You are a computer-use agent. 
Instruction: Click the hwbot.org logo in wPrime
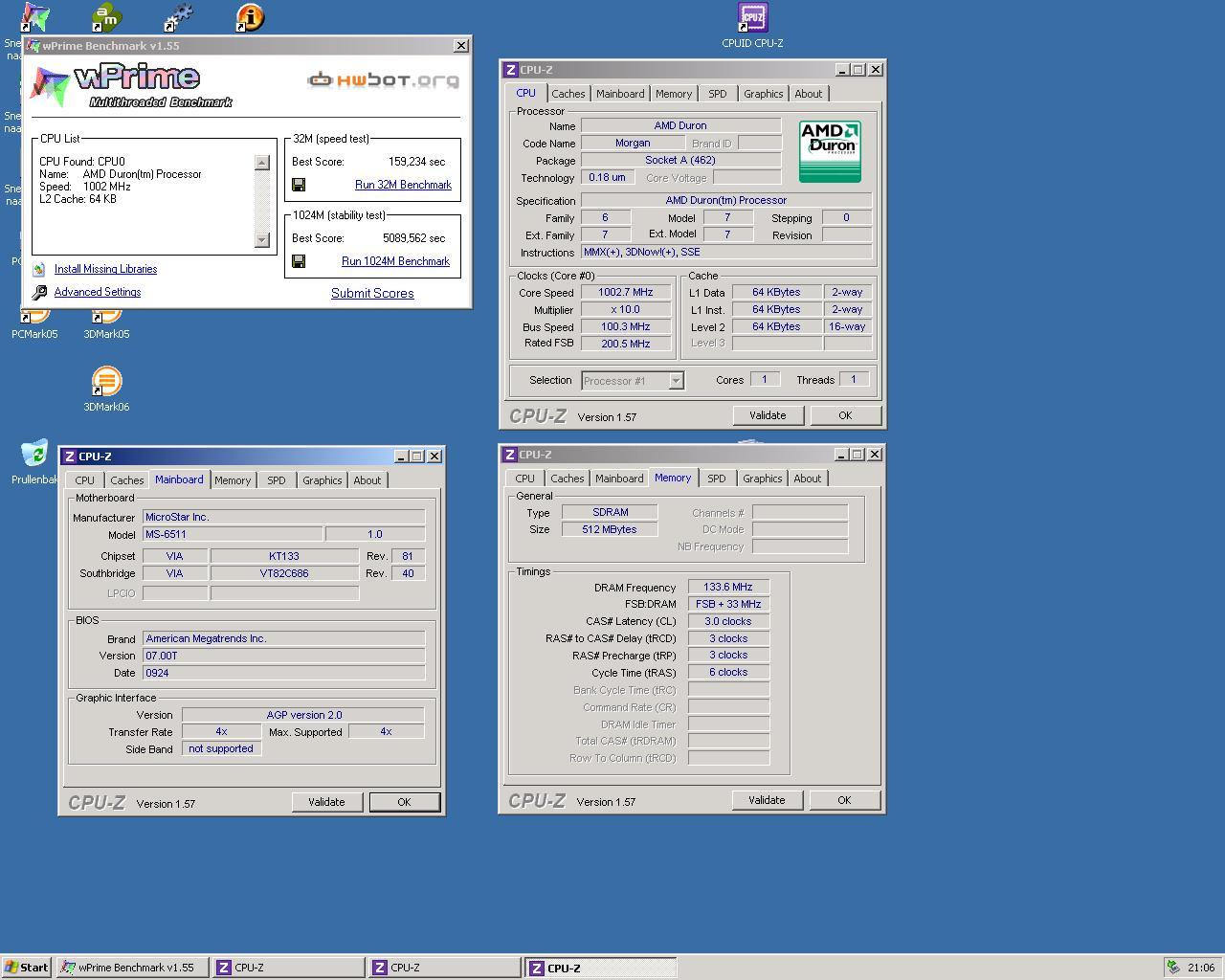pos(383,80)
